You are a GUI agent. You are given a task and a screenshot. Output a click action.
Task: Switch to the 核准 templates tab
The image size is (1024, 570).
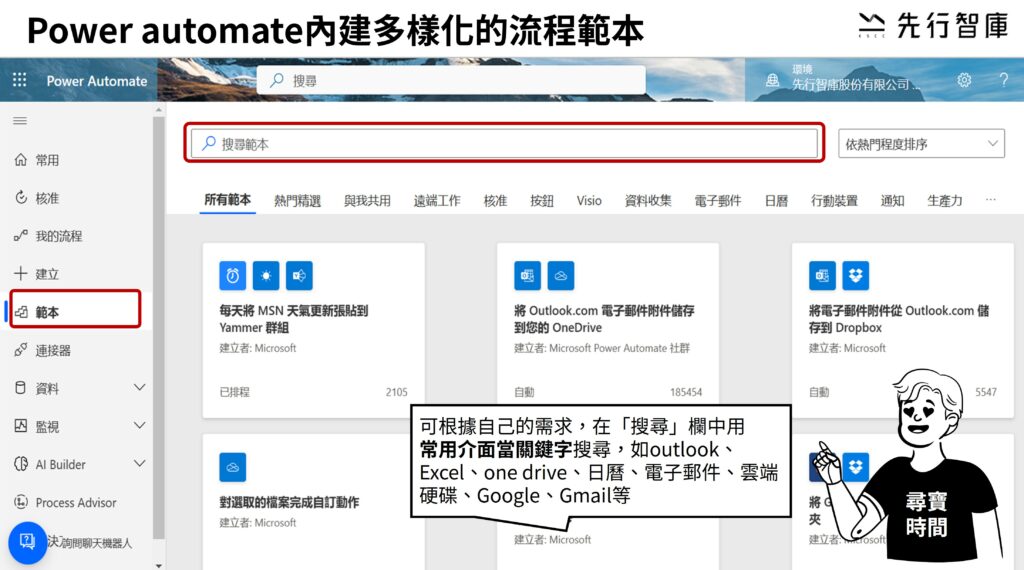pos(495,200)
